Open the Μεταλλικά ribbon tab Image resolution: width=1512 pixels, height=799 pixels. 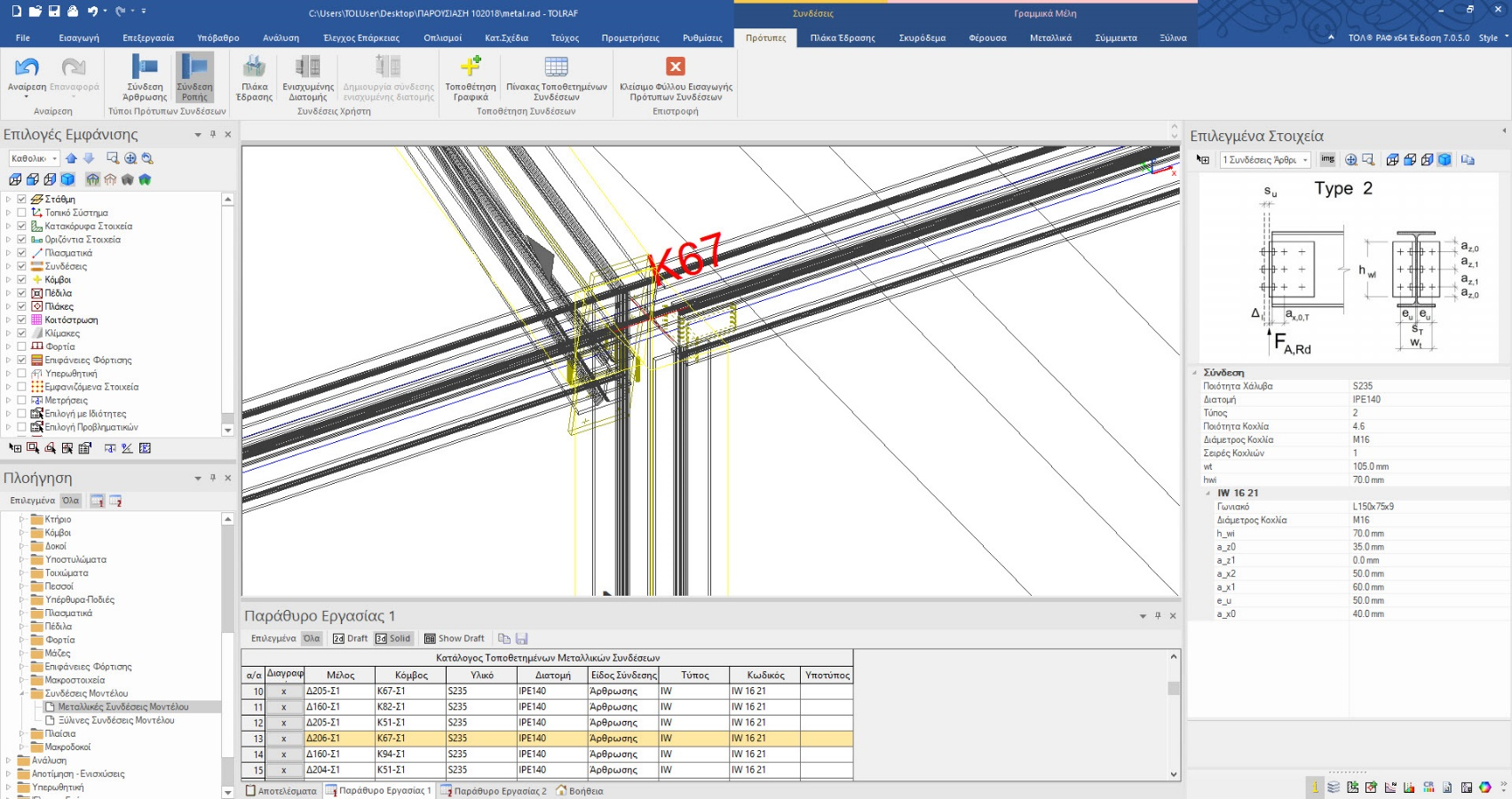[x=1050, y=38]
